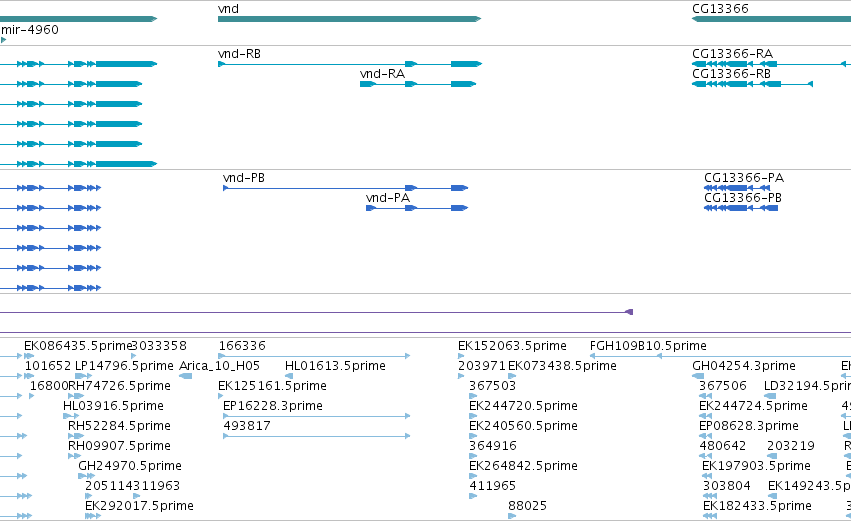Select EP16228.3prime alignment
The height and width of the screenshot is (521, 851).
click(x=316, y=416)
